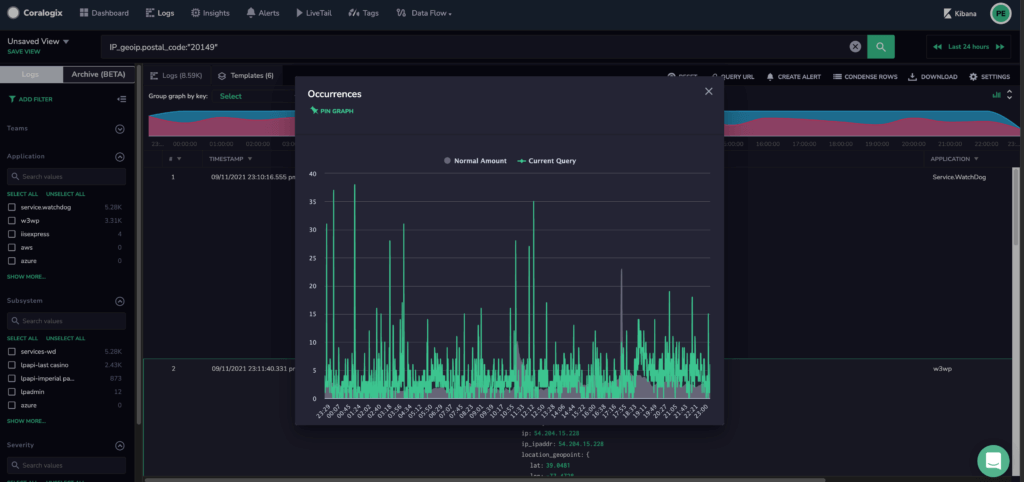Collapse the Severity filter section

coord(120,445)
